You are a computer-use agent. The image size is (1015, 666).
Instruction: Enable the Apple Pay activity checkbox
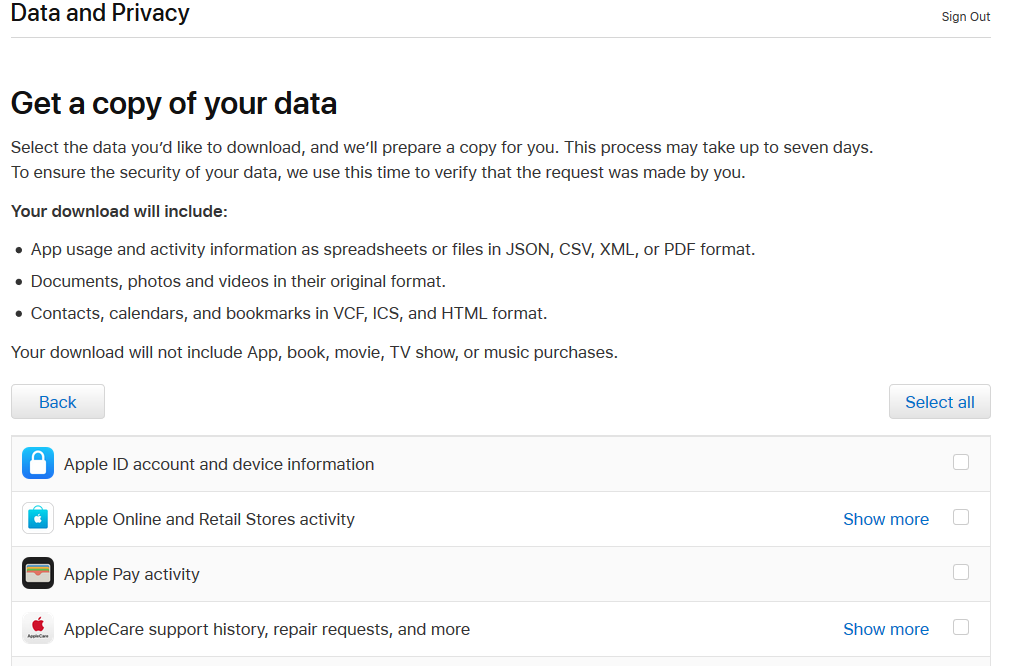(x=961, y=572)
